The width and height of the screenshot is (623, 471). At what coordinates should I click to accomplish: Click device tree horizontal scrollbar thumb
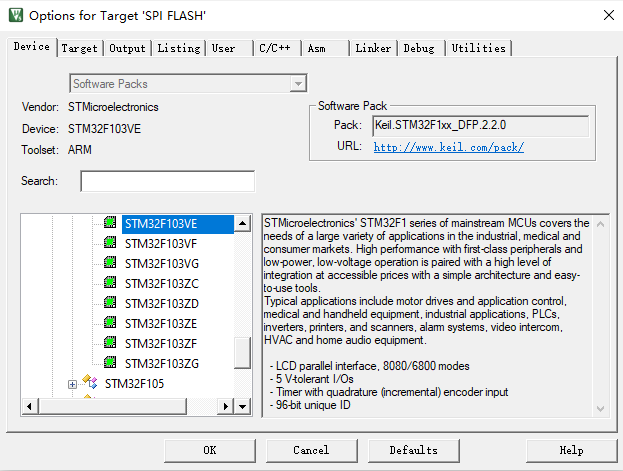pyautogui.click(x=112, y=407)
